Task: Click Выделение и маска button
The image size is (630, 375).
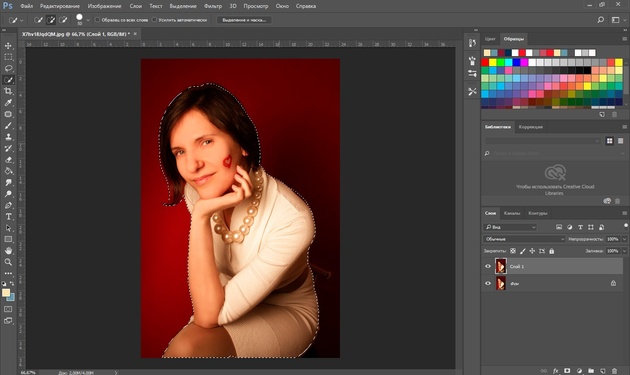Action: click(x=244, y=20)
